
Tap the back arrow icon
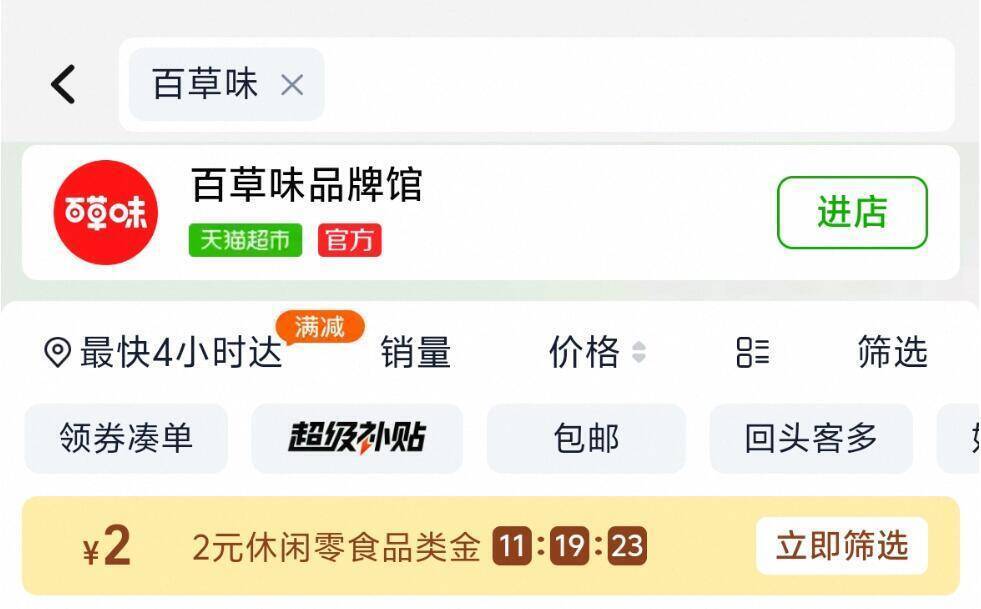click(63, 84)
